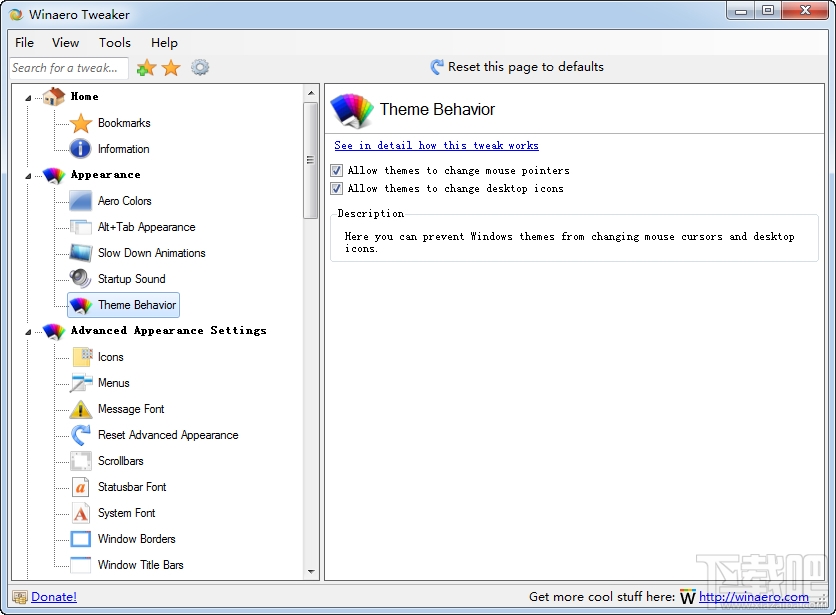Select Slow Down Animations label
This screenshot has width=836, height=615.
(x=151, y=253)
